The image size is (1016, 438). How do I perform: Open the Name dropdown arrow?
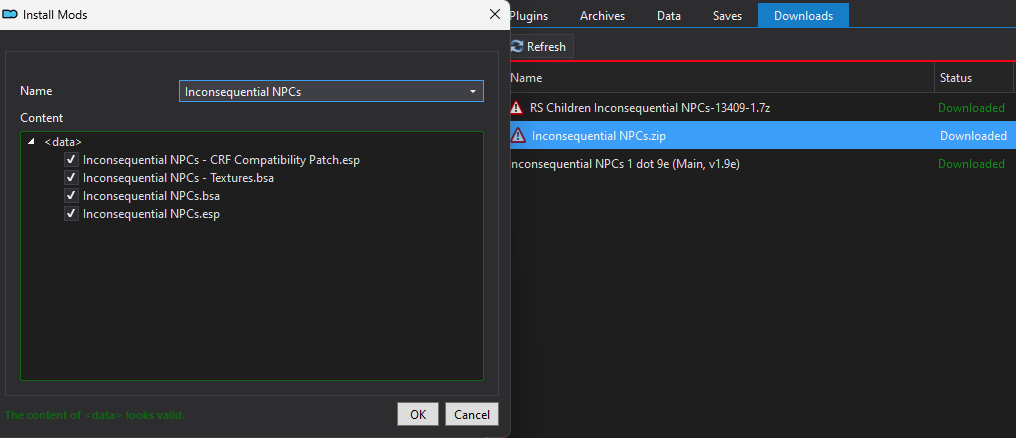pos(473,91)
